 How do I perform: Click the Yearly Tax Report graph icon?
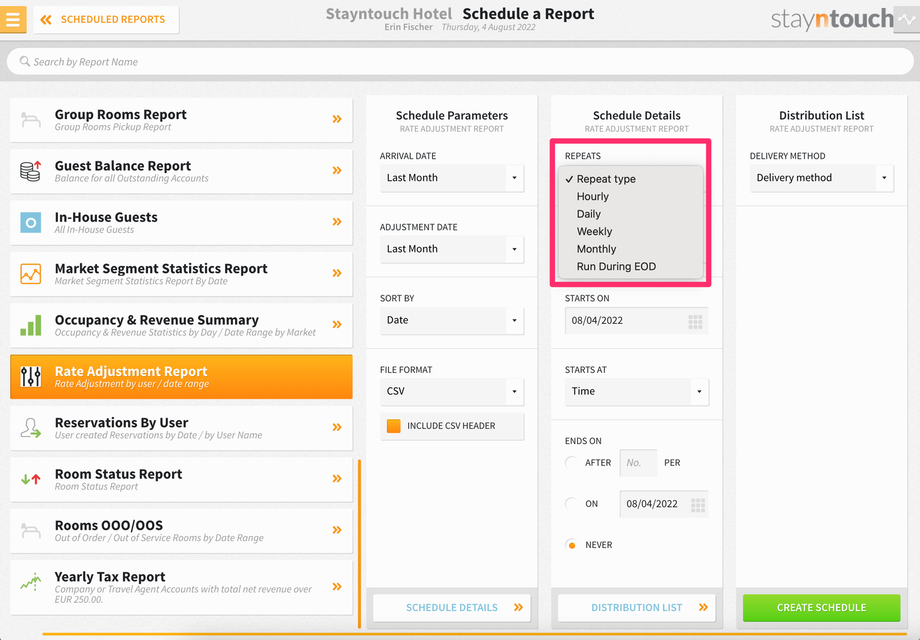tap(31, 581)
